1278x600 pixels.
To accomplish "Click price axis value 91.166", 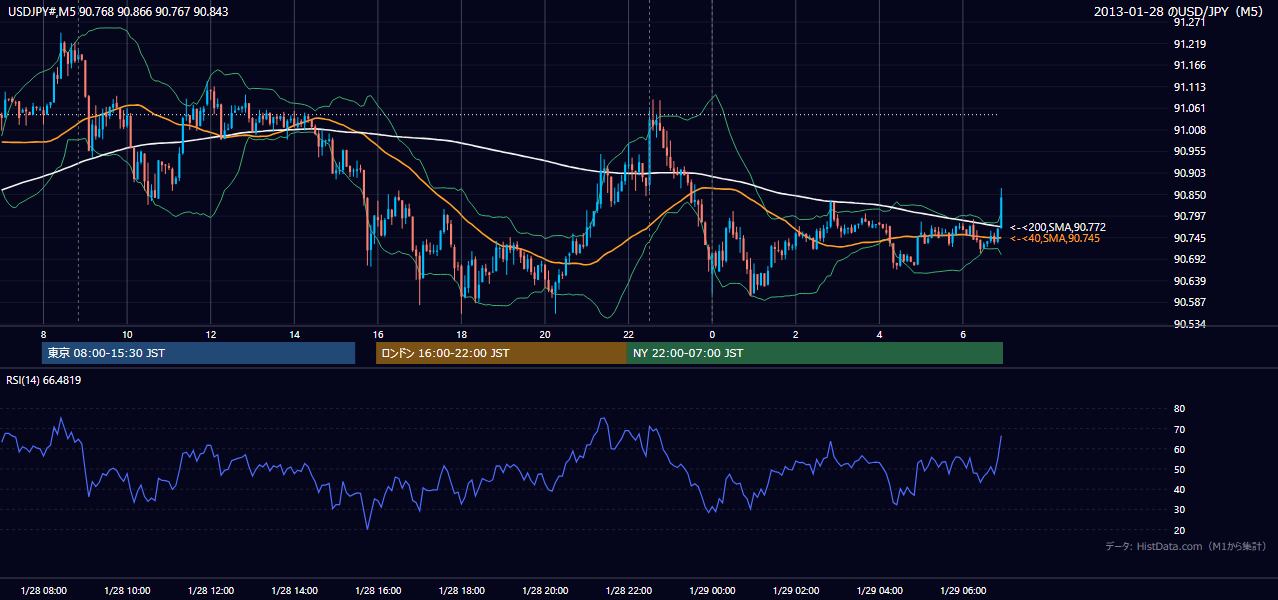I will coord(1190,65).
